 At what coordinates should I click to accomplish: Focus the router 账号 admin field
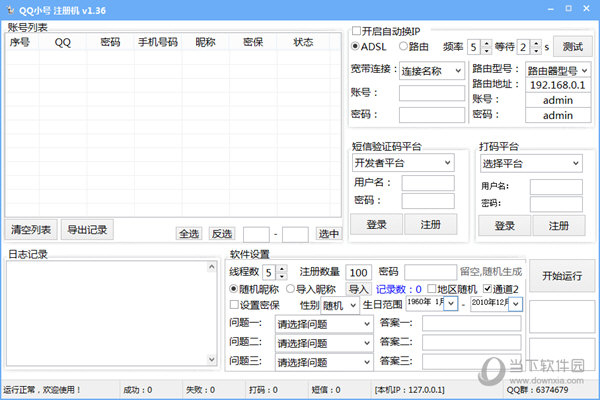click(x=558, y=100)
